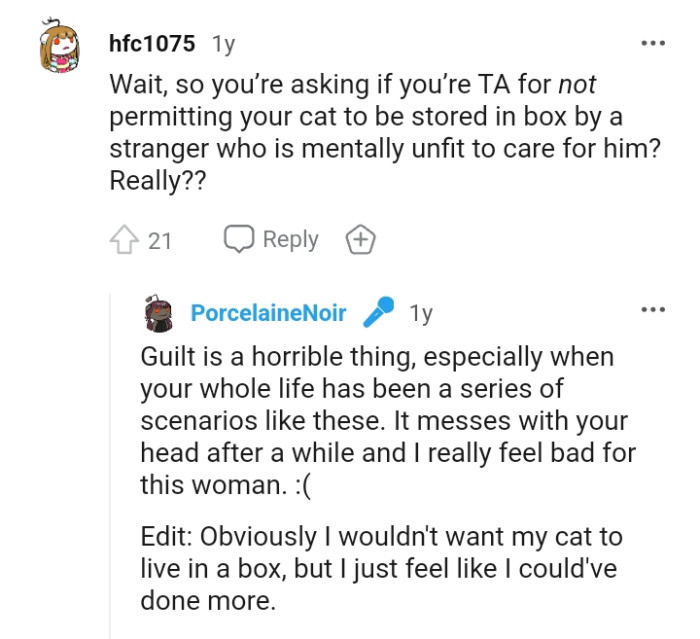Click the 1y timestamp beside PorcelaineNoir
700x639 pixels.
421,313
